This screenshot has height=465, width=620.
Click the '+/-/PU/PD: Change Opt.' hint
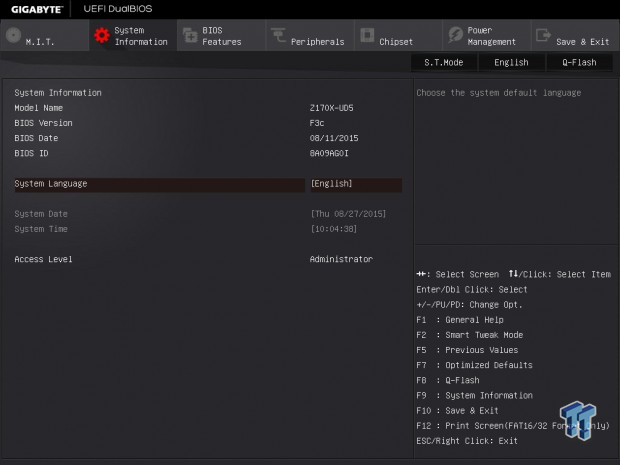469,305
